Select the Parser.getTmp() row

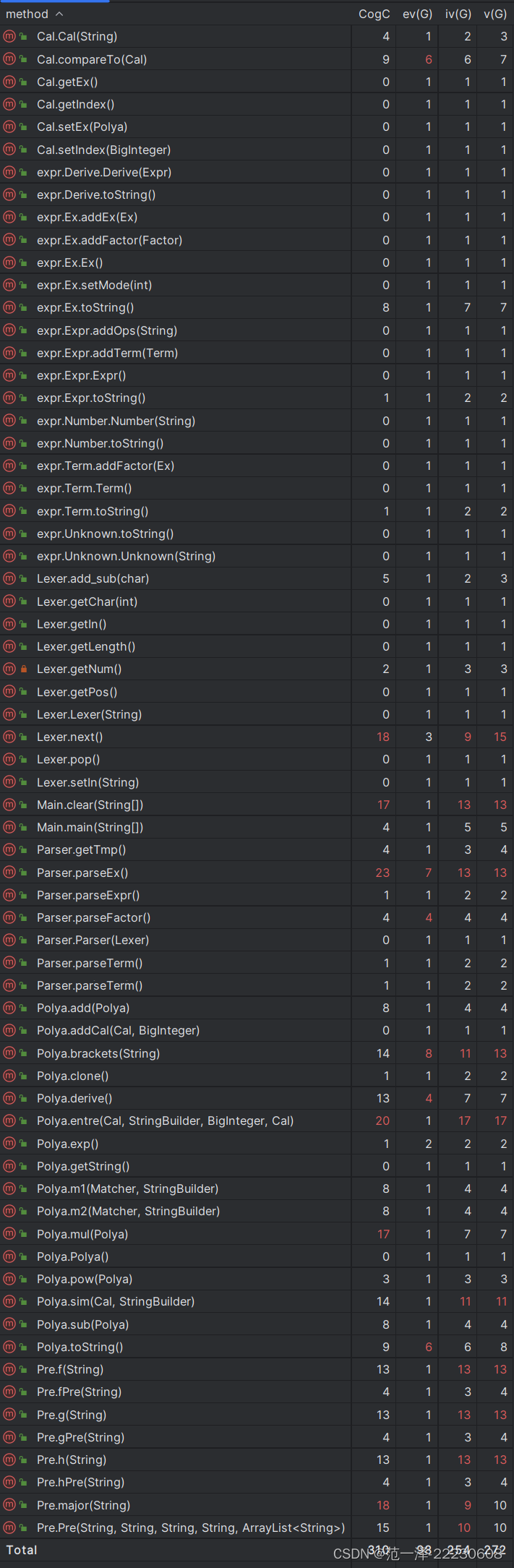[x=257, y=849]
